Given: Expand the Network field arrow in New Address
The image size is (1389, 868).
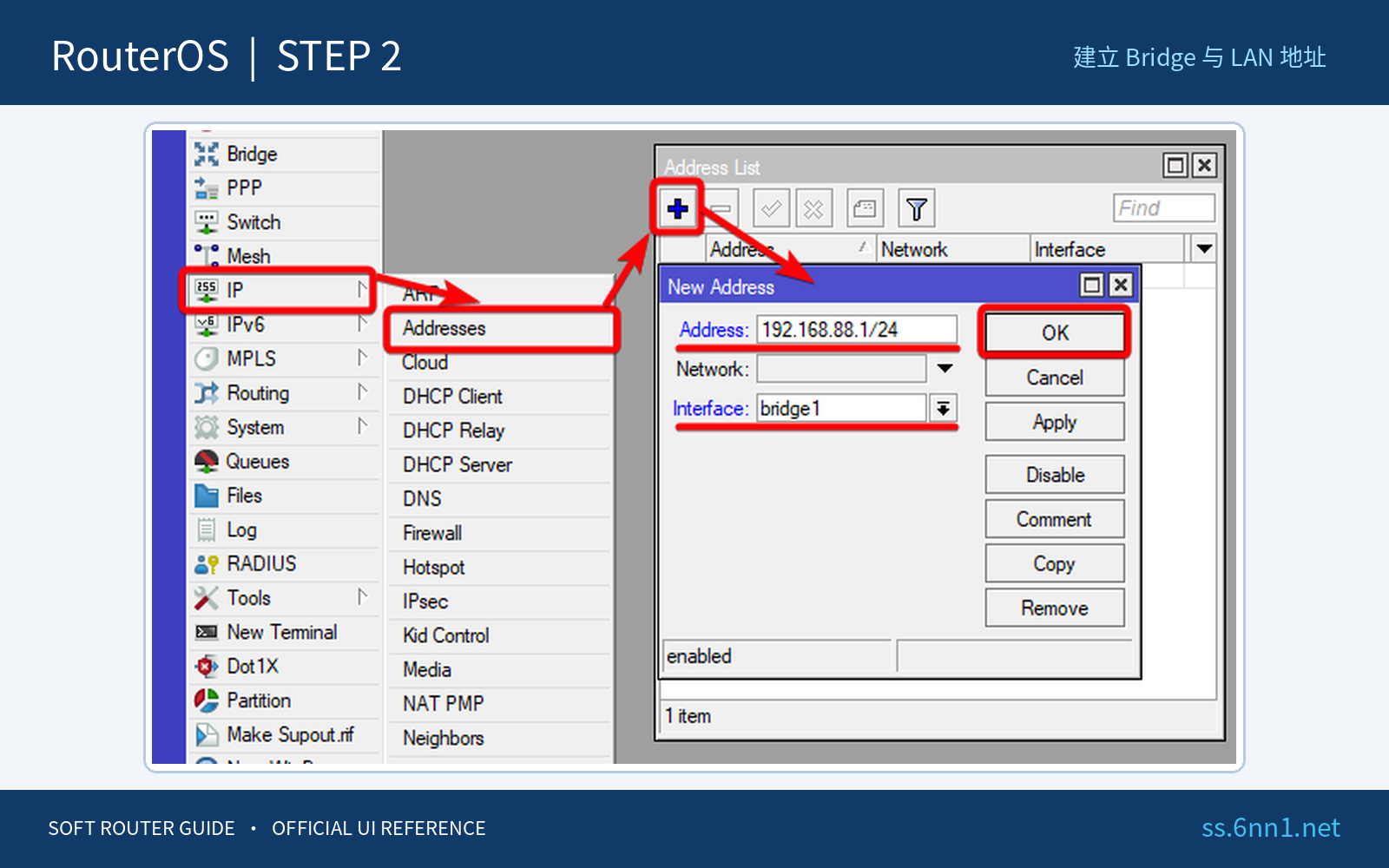Looking at the screenshot, I should coord(945,369).
